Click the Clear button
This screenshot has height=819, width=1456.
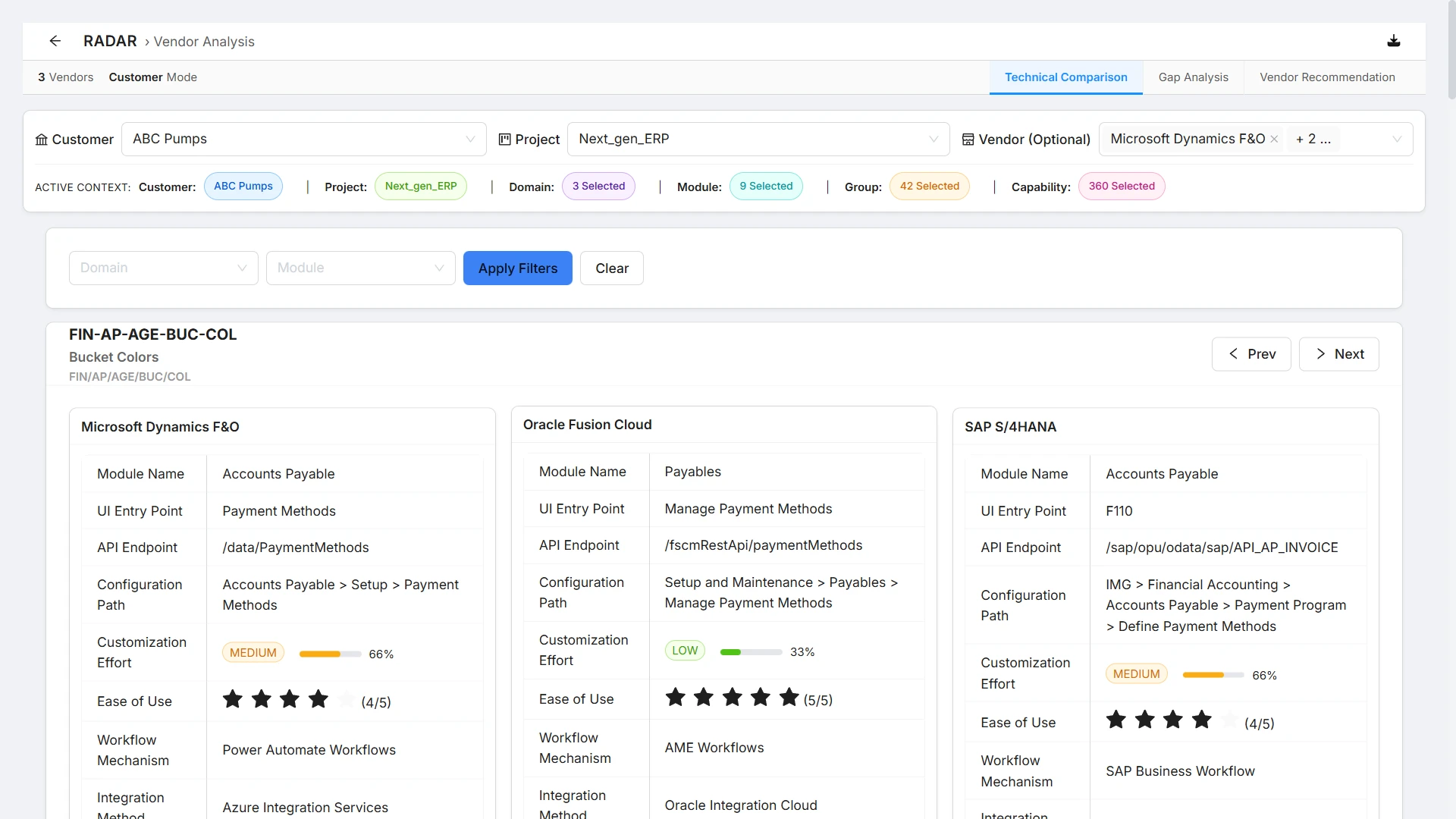coord(612,268)
